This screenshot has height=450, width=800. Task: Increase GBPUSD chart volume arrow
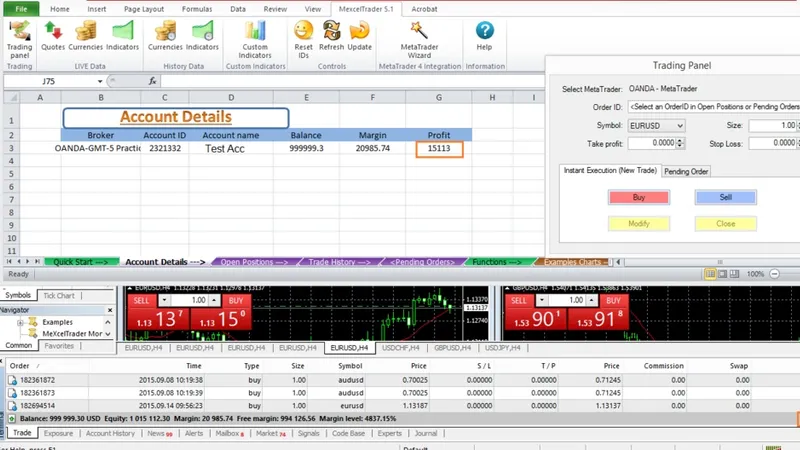[x=591, y=301]
